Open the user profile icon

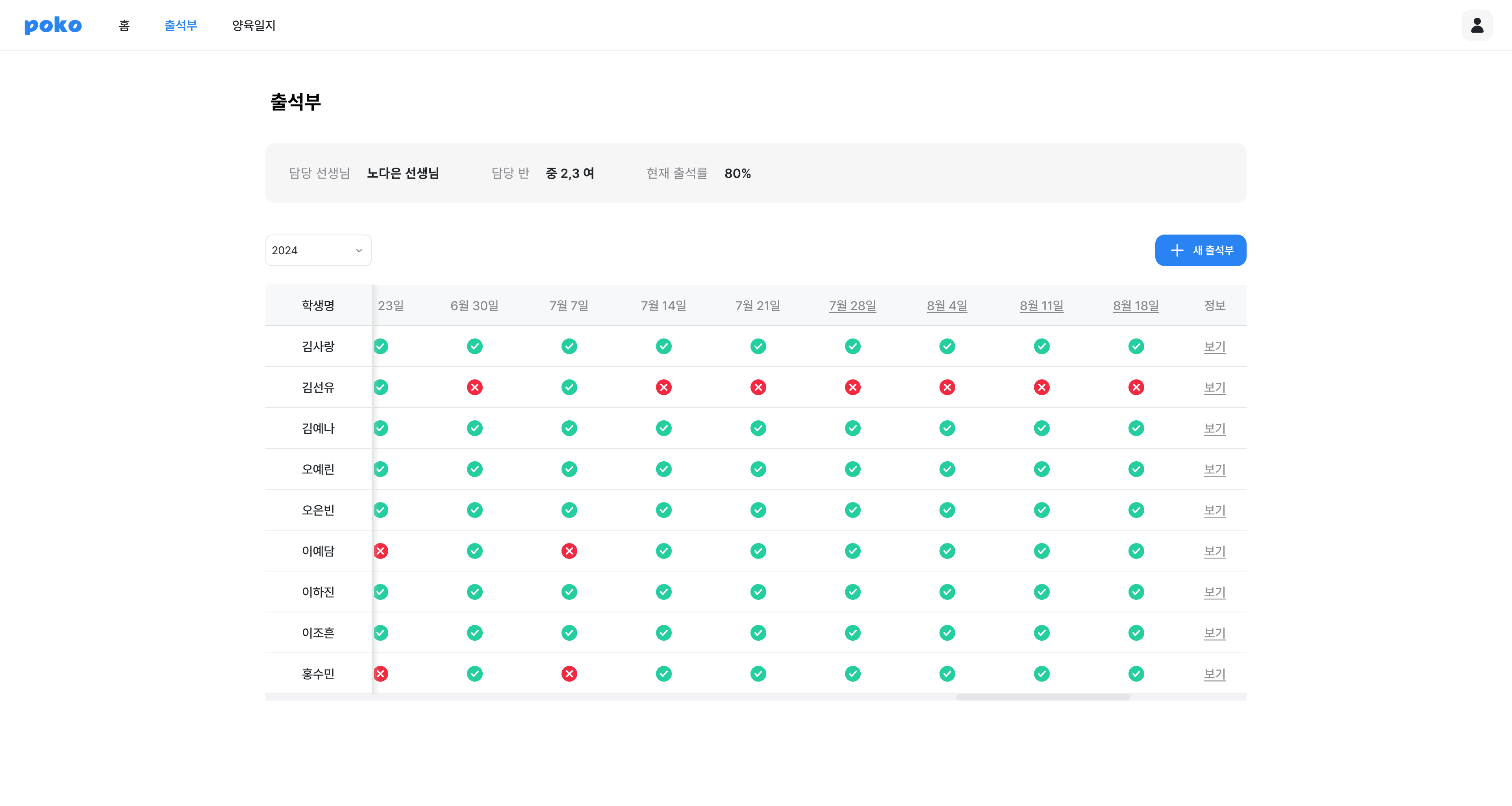[x=1477, y=25]
